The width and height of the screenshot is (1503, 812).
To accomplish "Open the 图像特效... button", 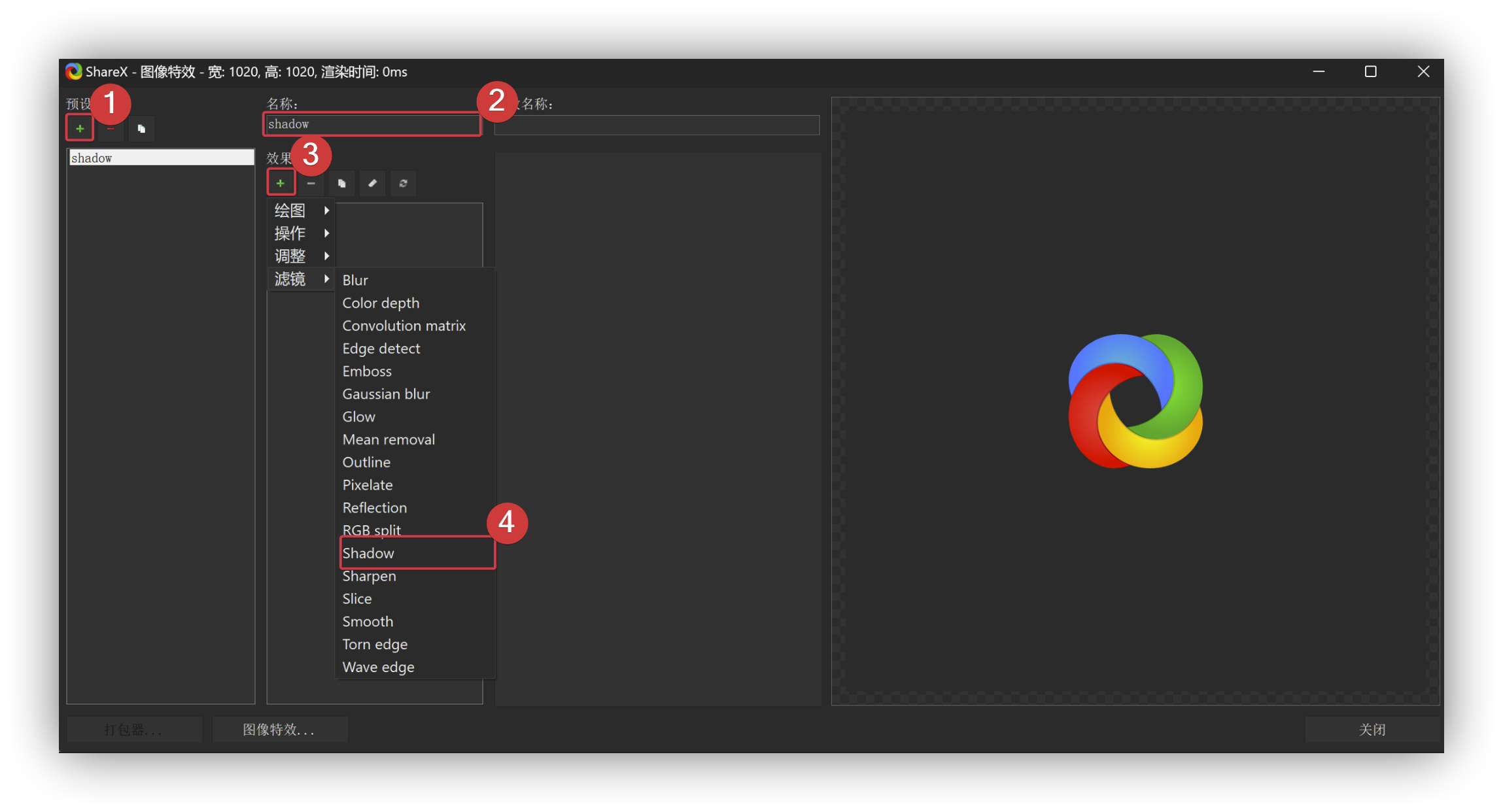I will point(279,730).
